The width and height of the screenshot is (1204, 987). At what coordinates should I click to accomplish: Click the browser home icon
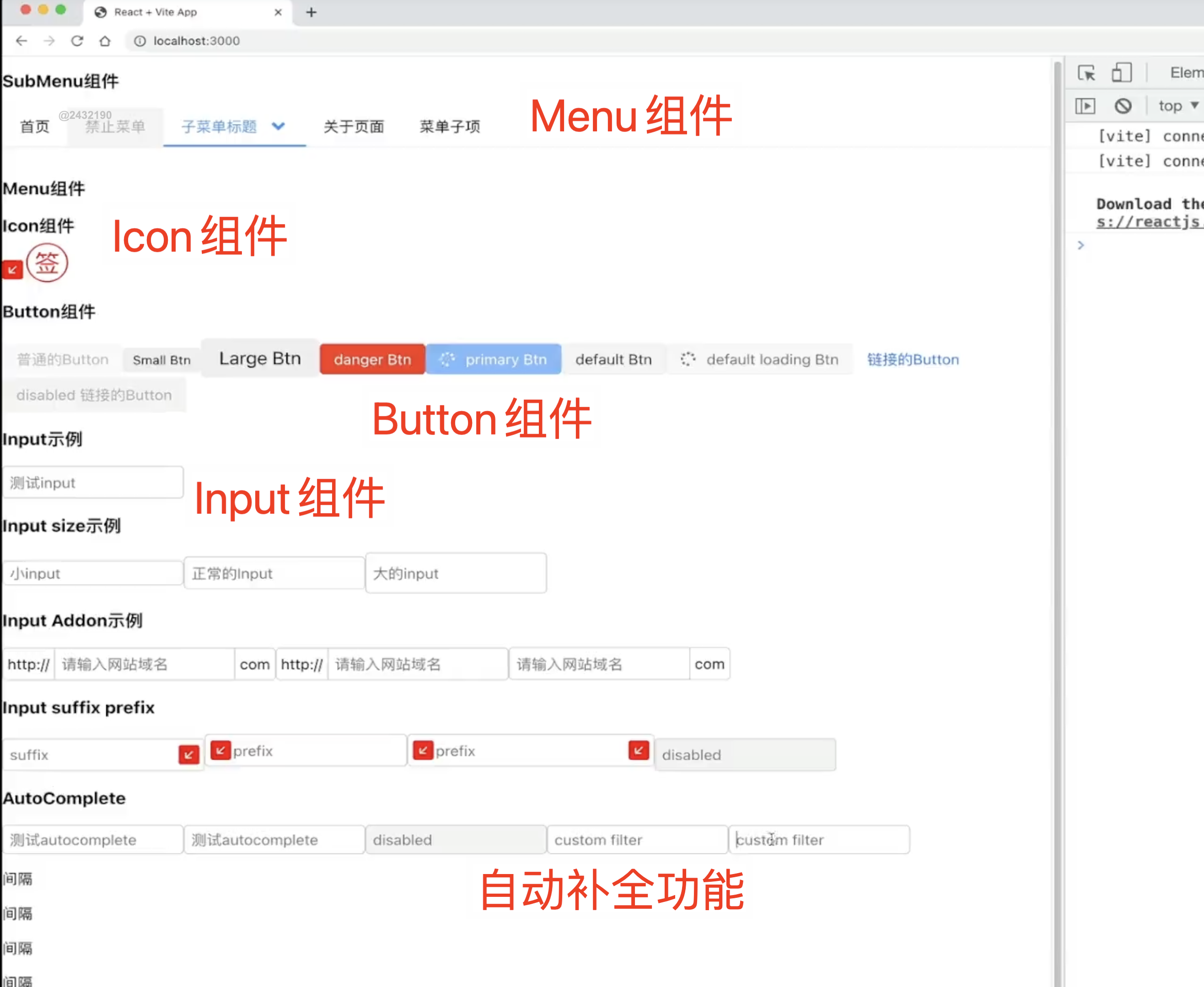click(105, 41)
